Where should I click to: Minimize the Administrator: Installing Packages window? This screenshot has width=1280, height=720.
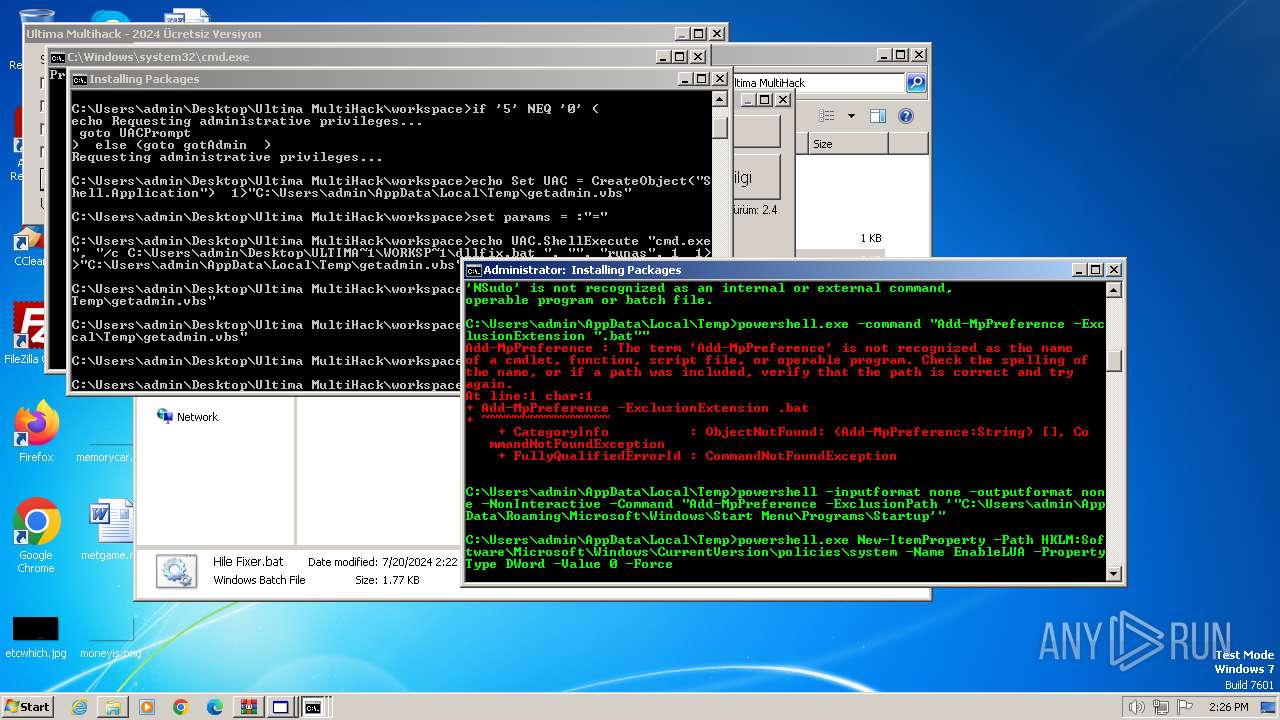point(1079,270)
